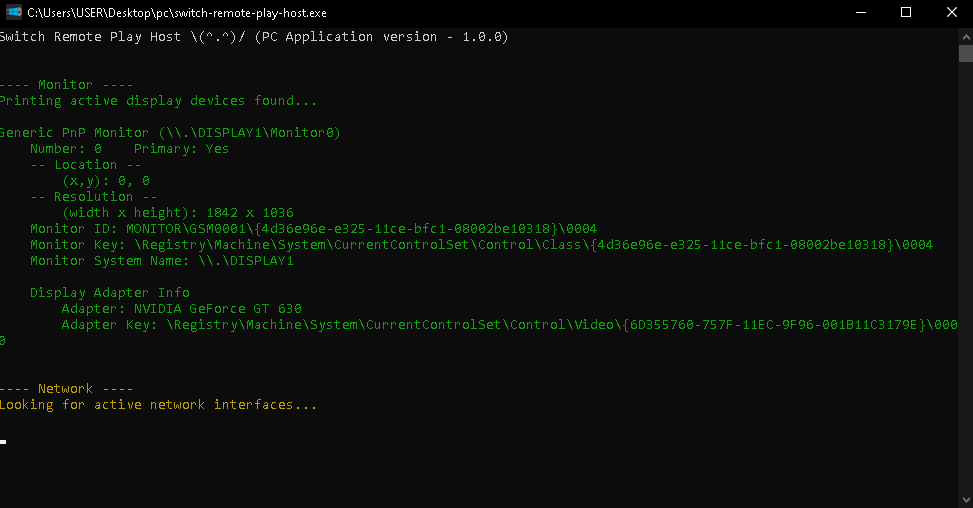Click the title bar path text

(177, 13)
